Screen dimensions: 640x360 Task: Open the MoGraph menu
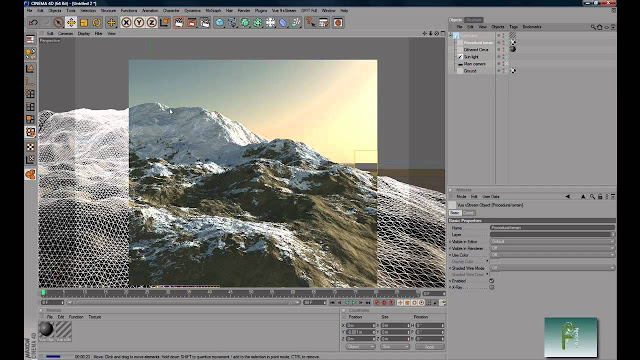point(213,11)
